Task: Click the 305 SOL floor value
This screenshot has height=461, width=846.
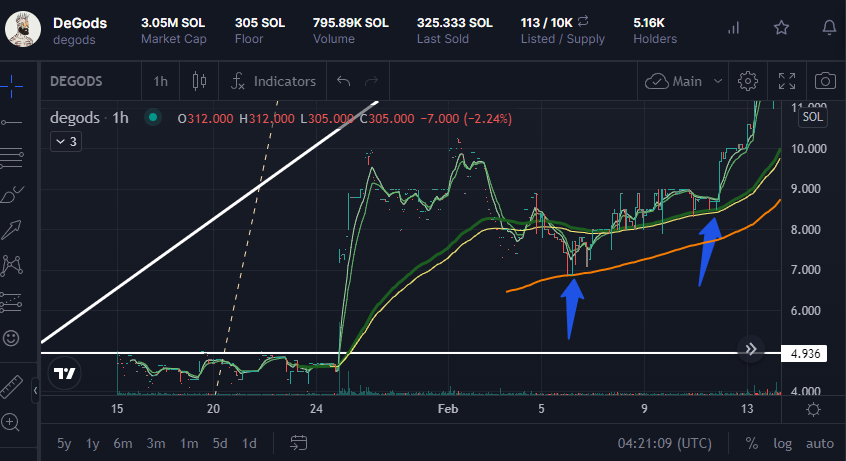Action: pos(260,23)
